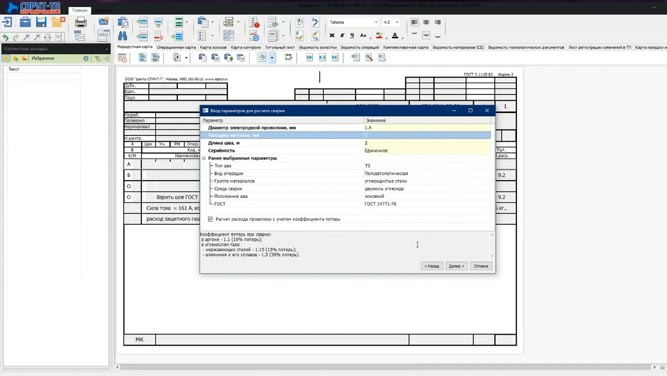Switch to the Комплектовочная карта tab
Image resolution: width=667 pixels, height=376 pixels.
click(406, 47)
